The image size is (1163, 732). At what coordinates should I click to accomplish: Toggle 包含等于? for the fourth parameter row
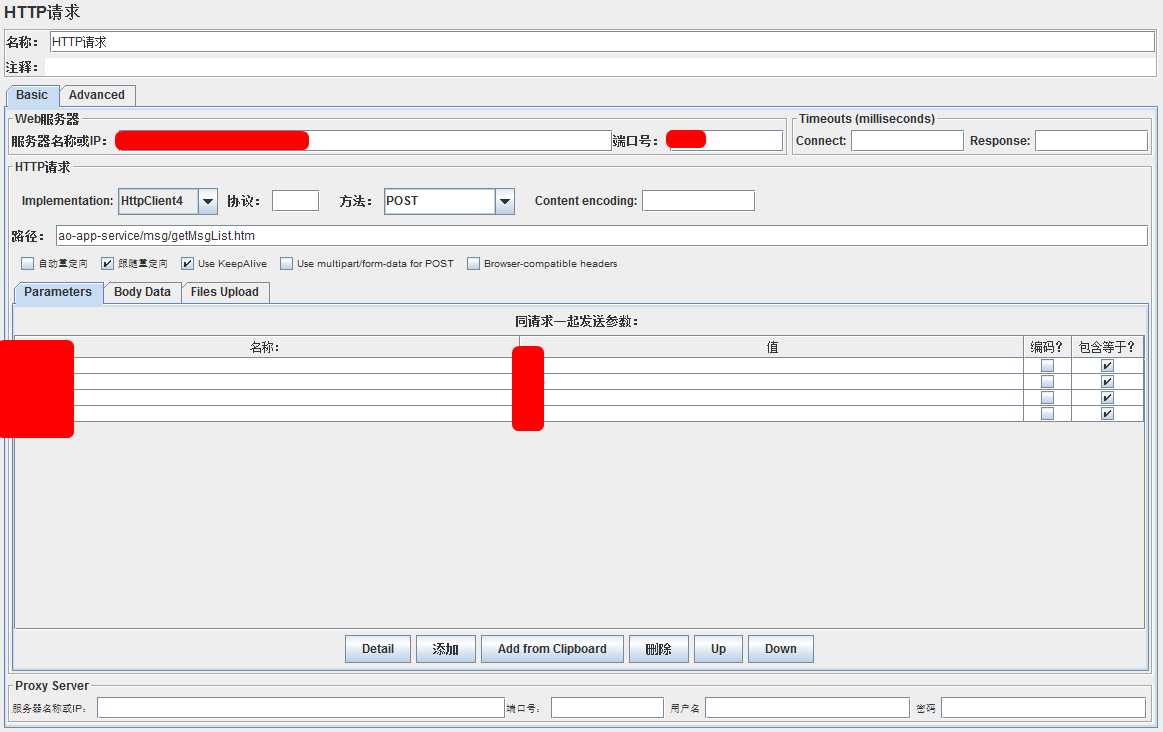1107,414
